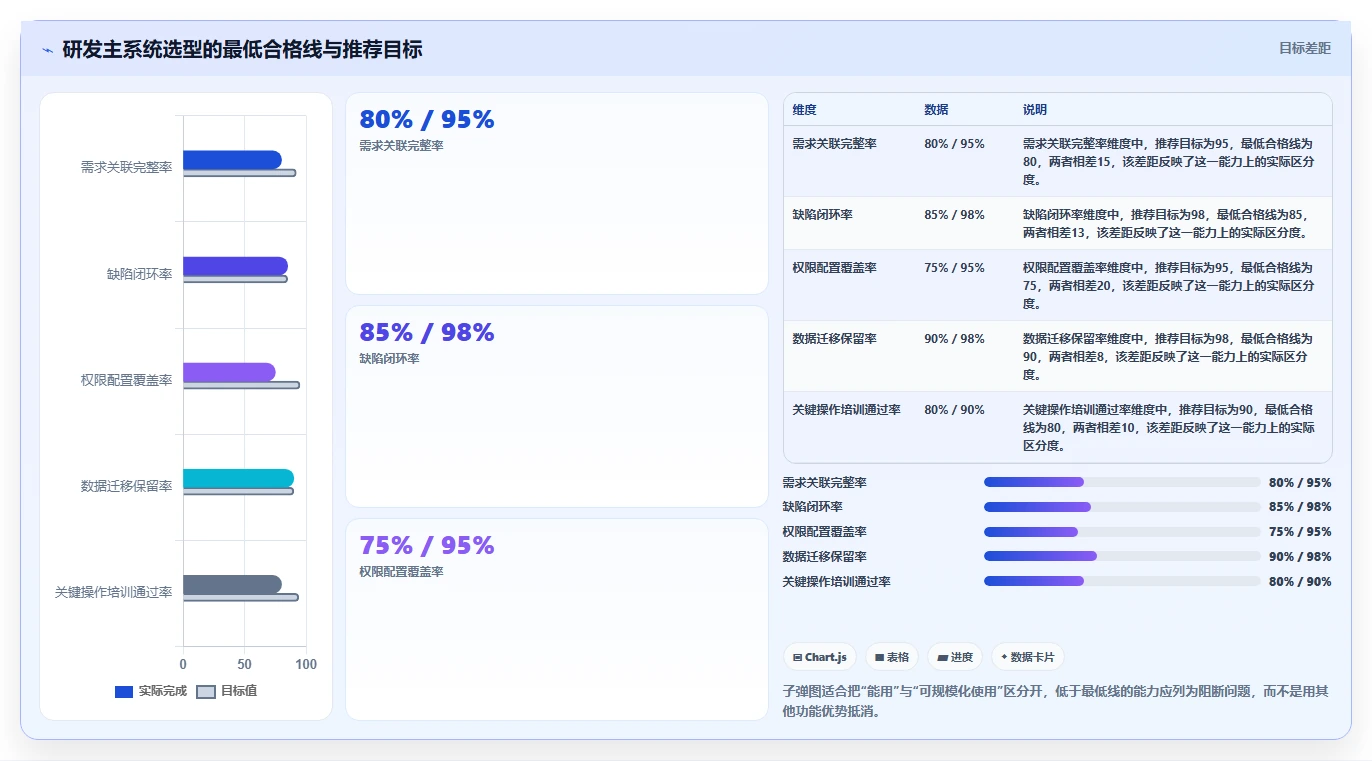Click the blue 需求关联完整率 chart bar
Screen dimensions: 1372x761
tap(232, 160)
